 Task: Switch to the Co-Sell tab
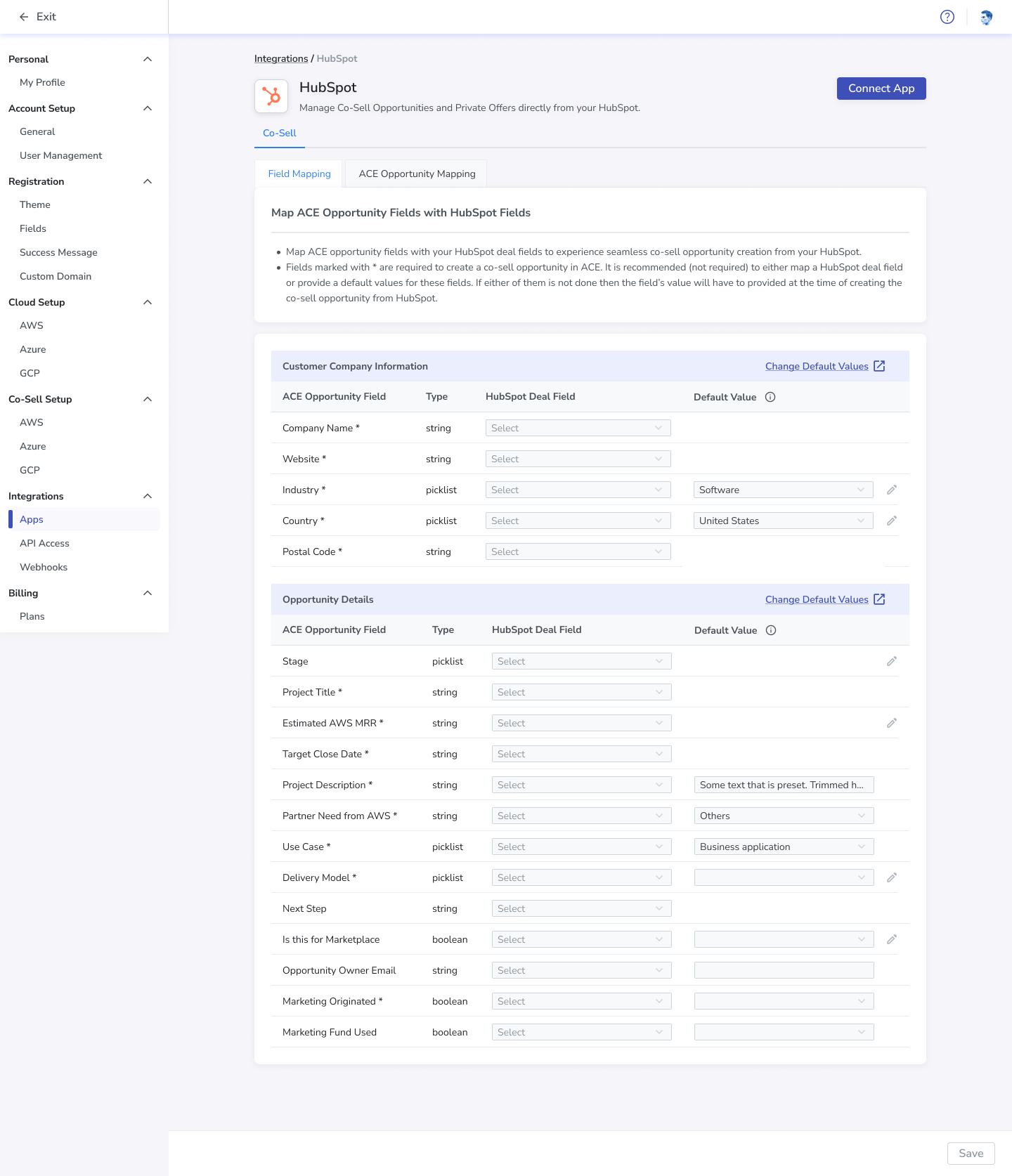pos(279,133)
